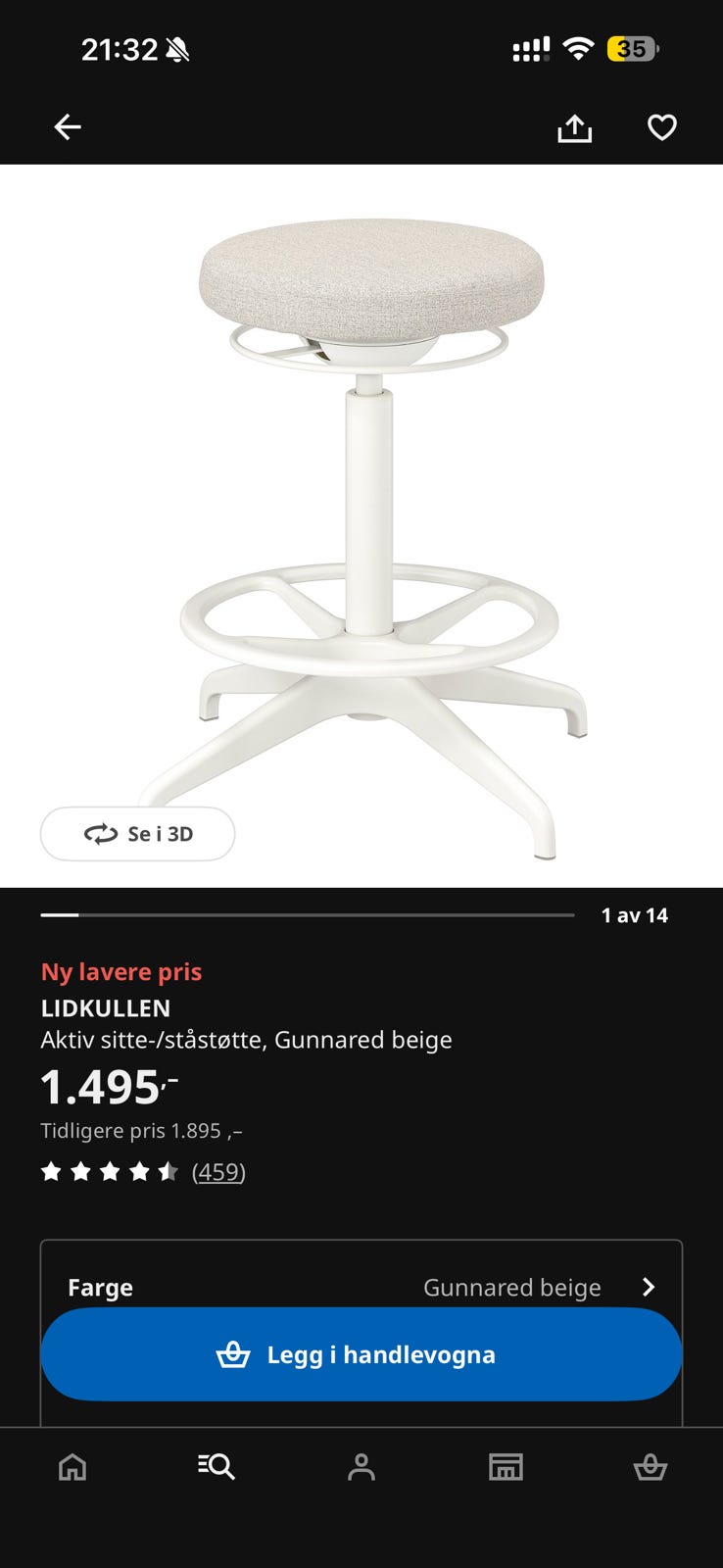This screenshot has width=723, height=1568.
Task: Tap the basket icon in blue button
Action: tap(233, 1354)
